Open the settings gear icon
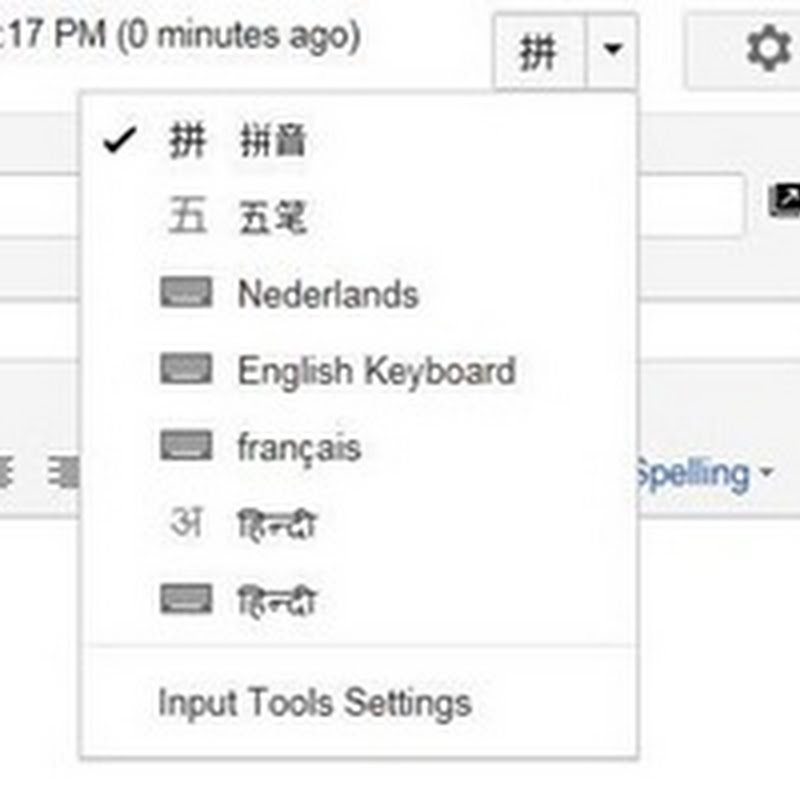The height and width of the screenshot is (800, 800). (x=767, y=50)
